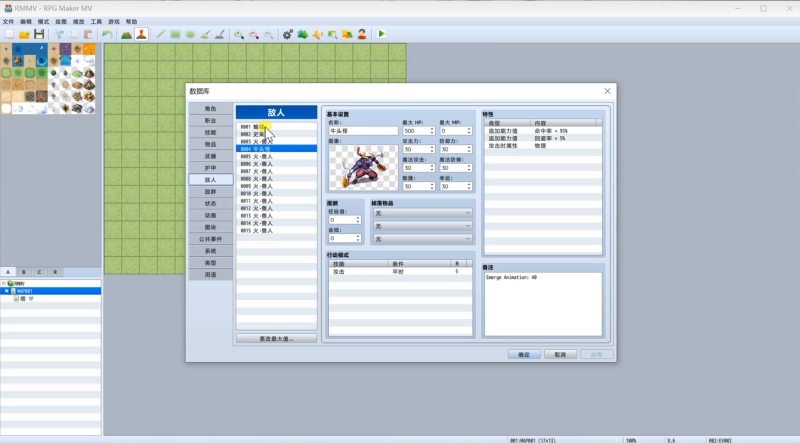
Task: Click 确定 to confirm database changes
Action: [x=524, y=354]
